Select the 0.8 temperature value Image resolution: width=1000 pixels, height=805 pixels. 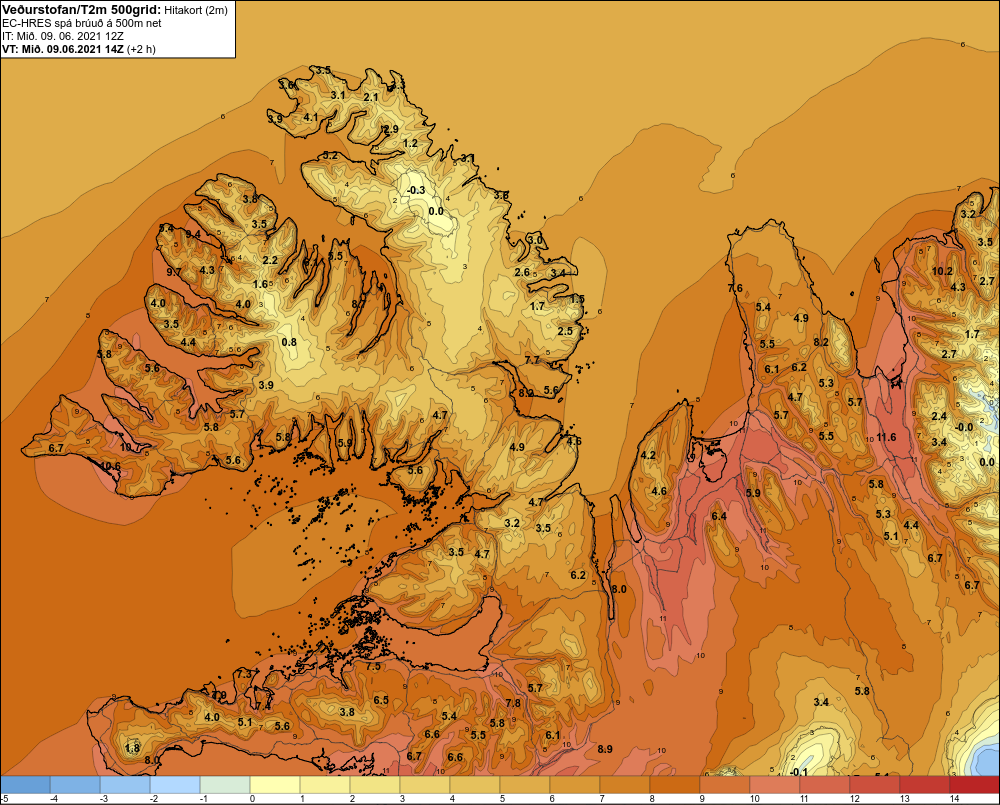(289, 342)
